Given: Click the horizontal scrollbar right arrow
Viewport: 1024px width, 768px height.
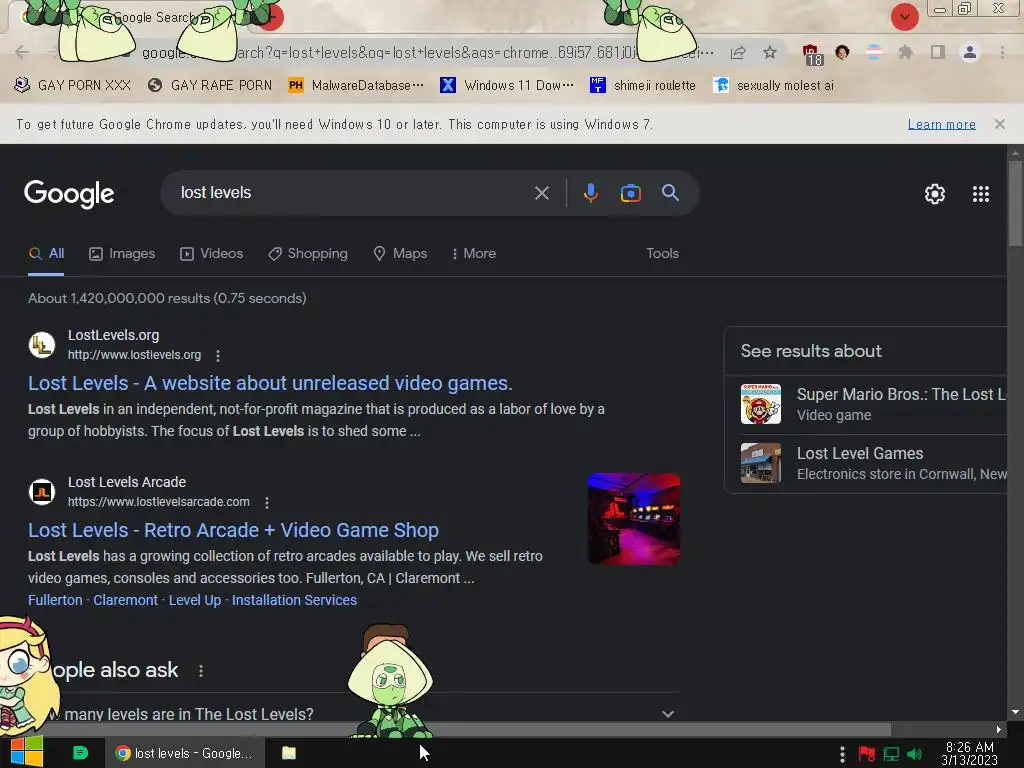Looking at the screenshot, I should (x=998, y=729).
